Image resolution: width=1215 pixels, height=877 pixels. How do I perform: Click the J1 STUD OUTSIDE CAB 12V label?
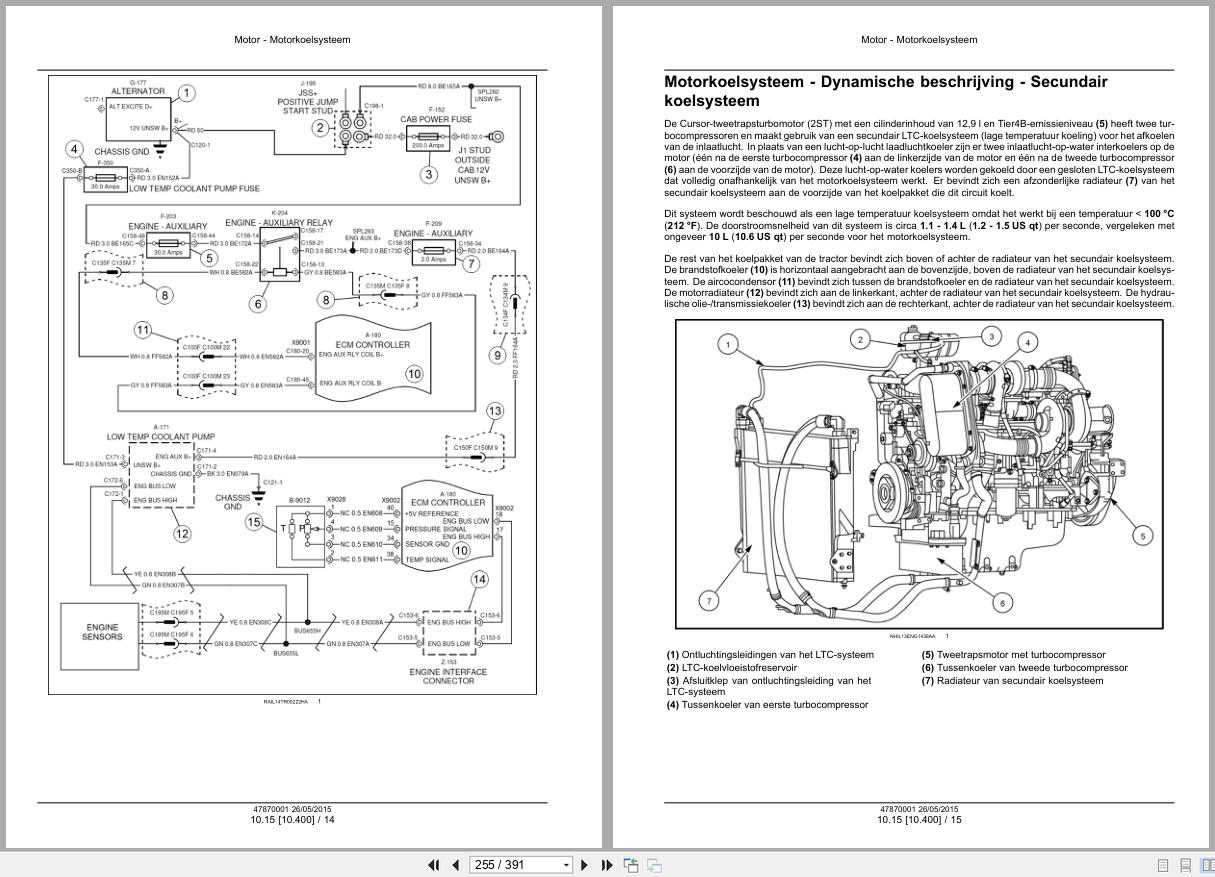(x=473, y=165)
